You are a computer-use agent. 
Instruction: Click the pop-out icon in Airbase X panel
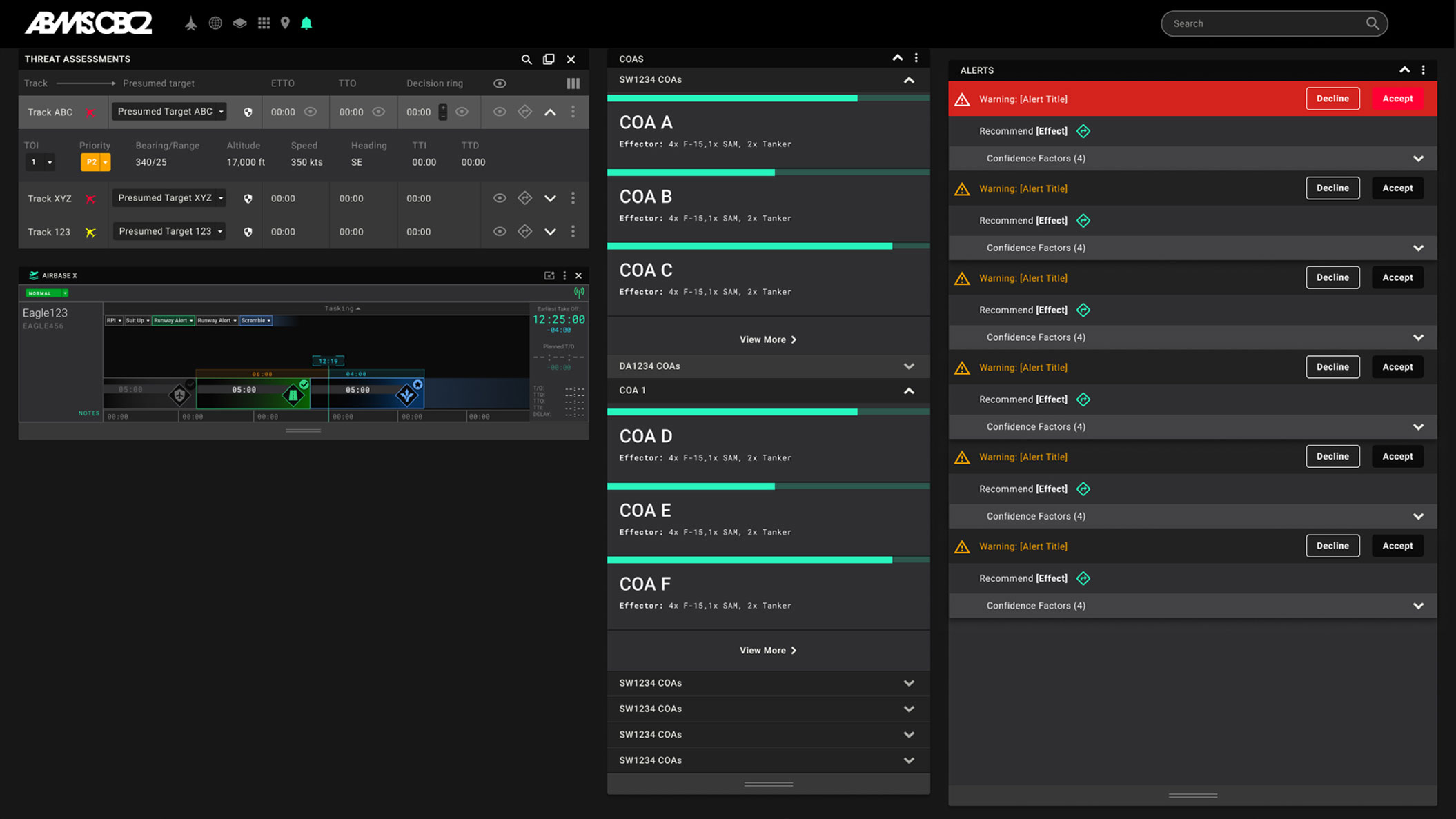pos(549,275)
